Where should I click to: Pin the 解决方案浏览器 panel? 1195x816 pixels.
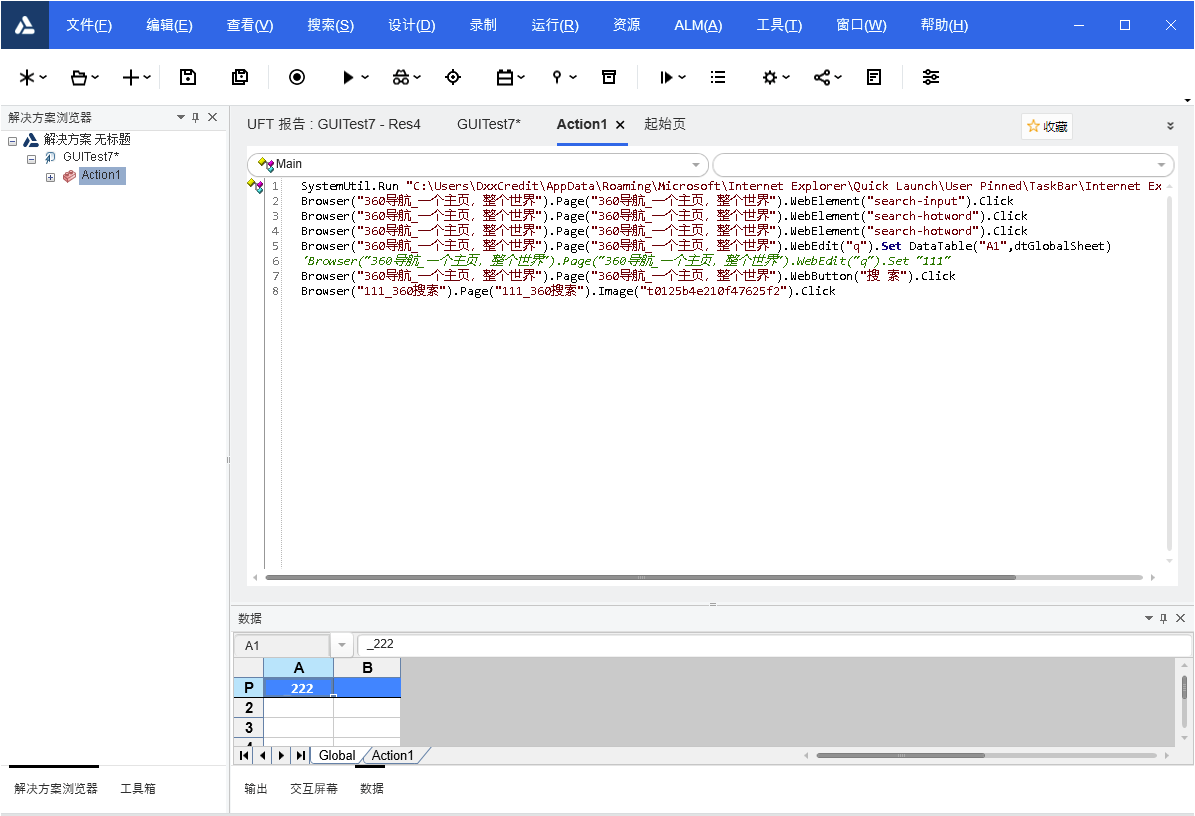pos(196,117)
